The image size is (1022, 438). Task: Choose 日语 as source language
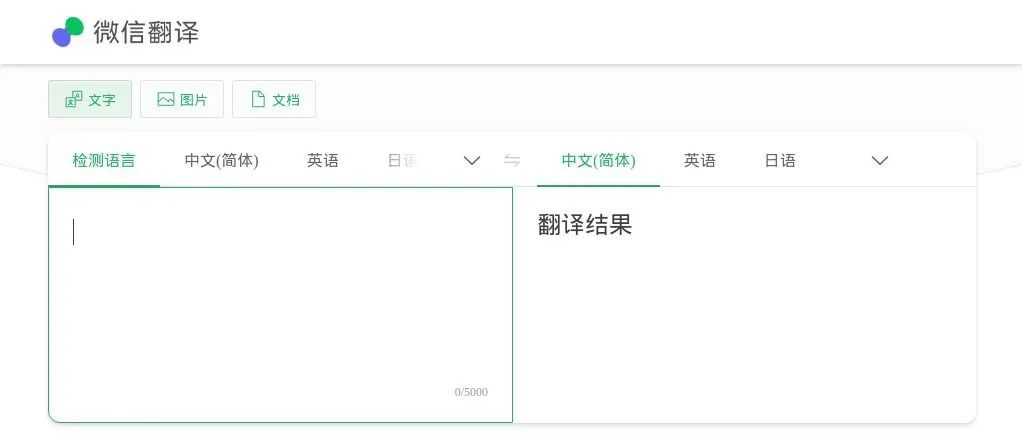(x=402, y=160)
